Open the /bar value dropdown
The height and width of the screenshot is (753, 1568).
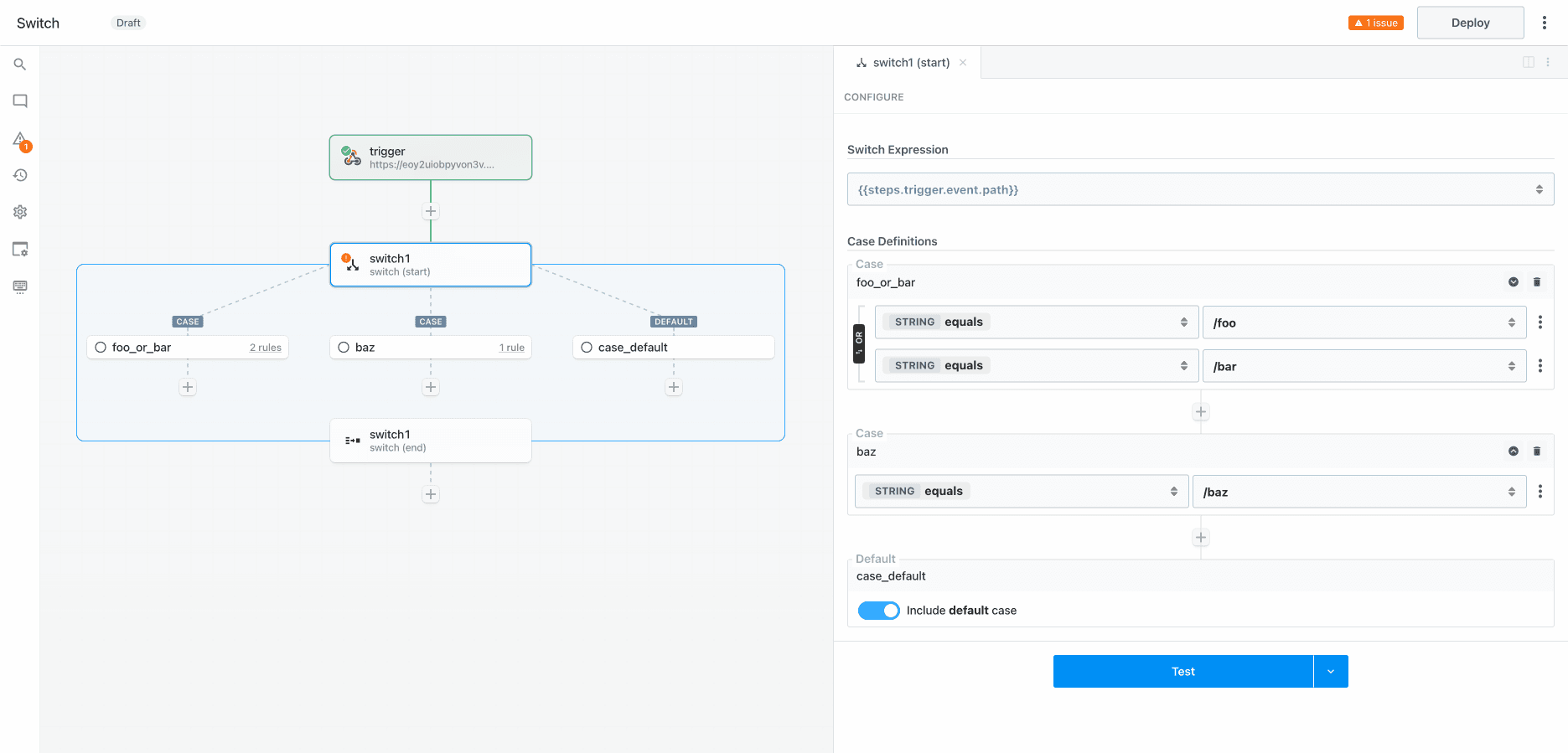click(x=1364, y=366)
